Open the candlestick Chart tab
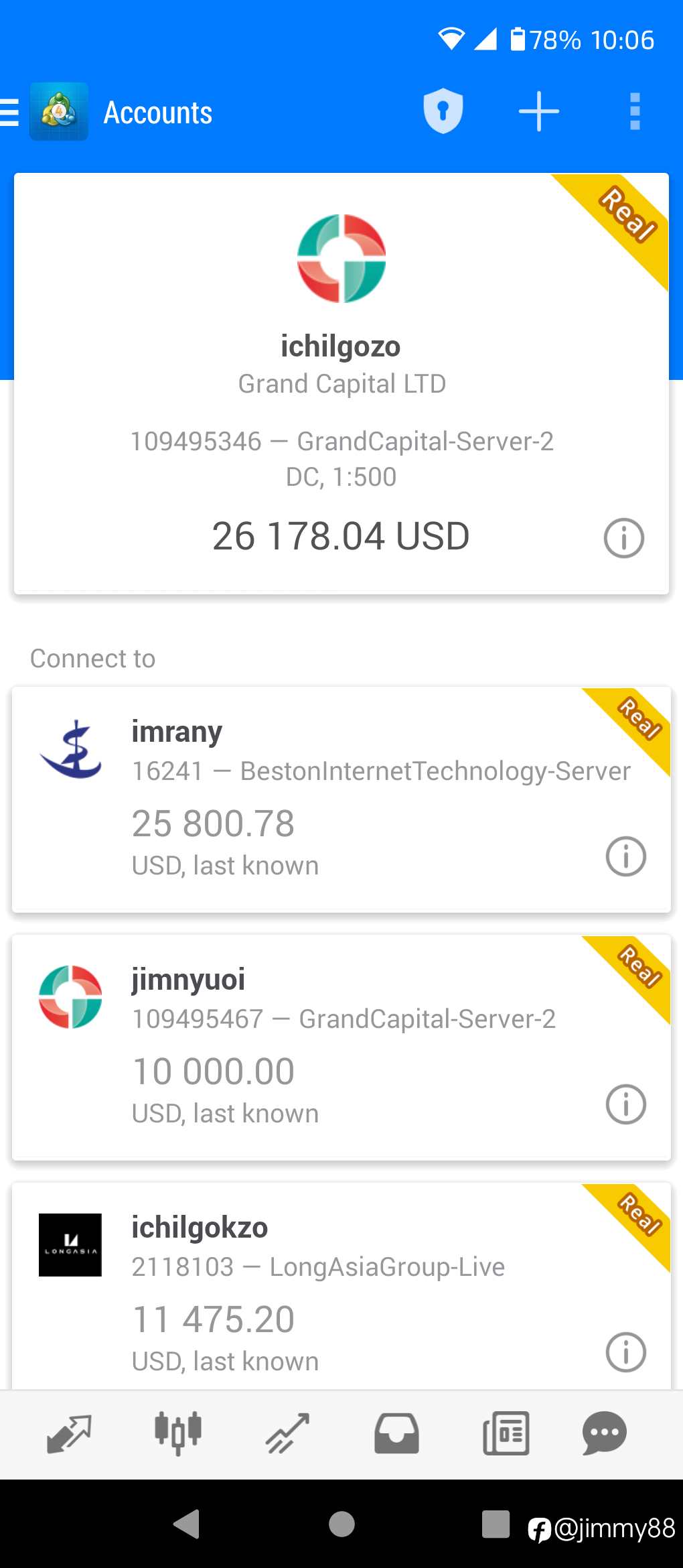Screen dimensions: 683x1568 pyautogui.click(x=178, y=1434)
